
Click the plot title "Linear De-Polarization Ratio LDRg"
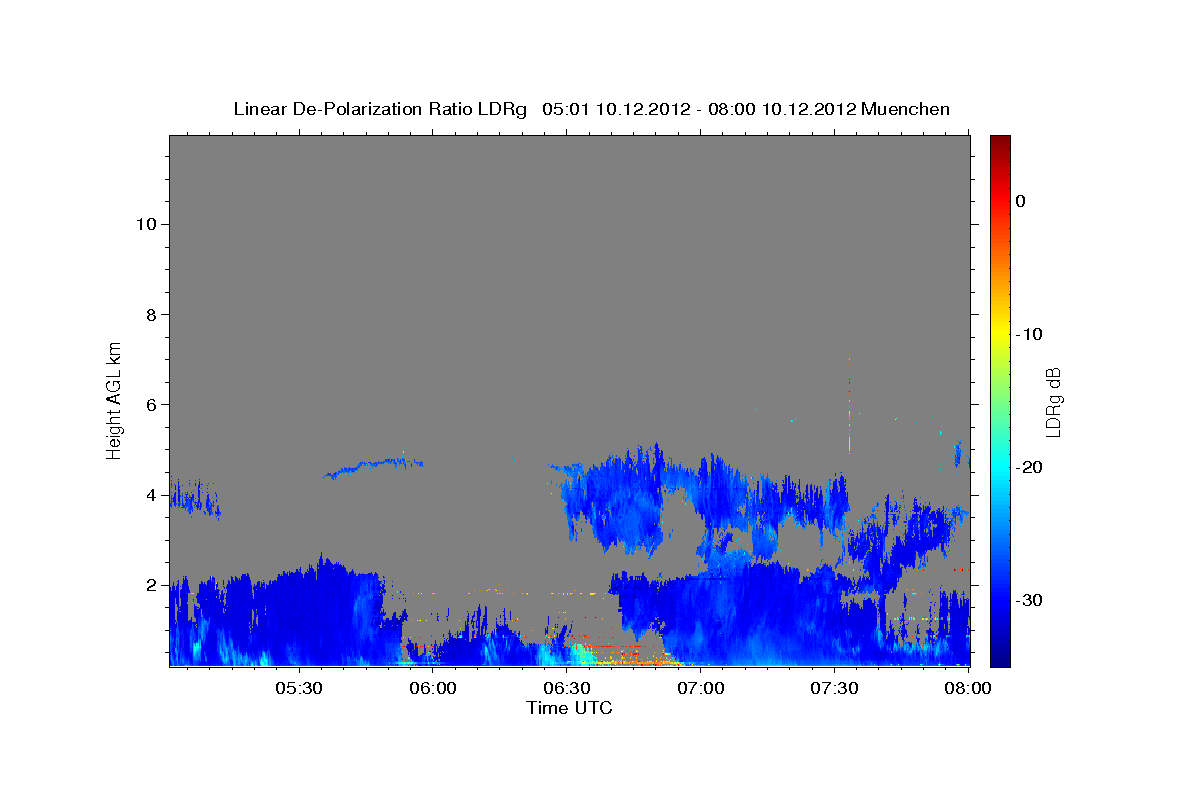[x=379, y=109]
